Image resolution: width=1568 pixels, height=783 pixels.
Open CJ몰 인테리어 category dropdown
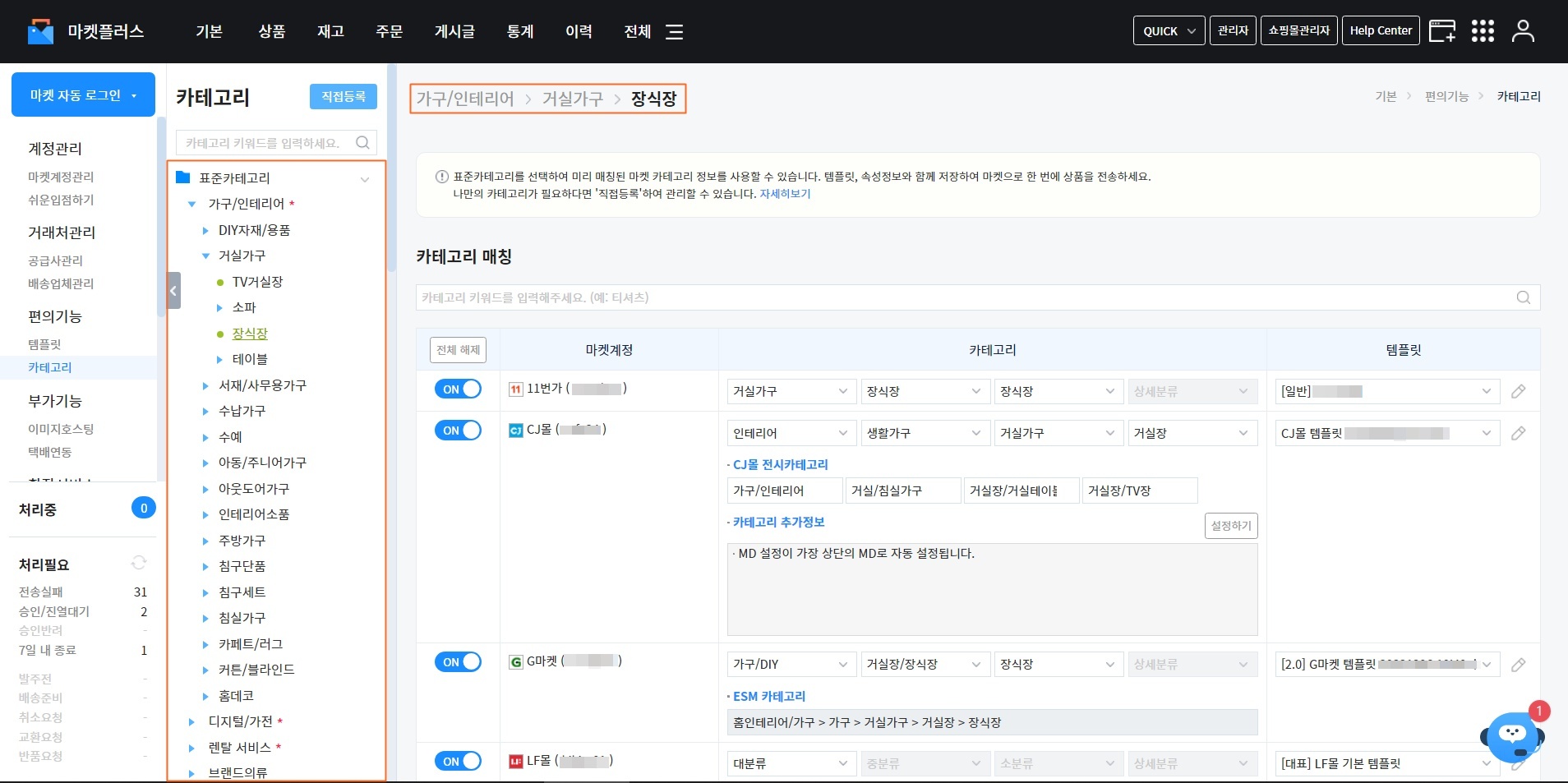pyautogui.click(x=791, y=433)
